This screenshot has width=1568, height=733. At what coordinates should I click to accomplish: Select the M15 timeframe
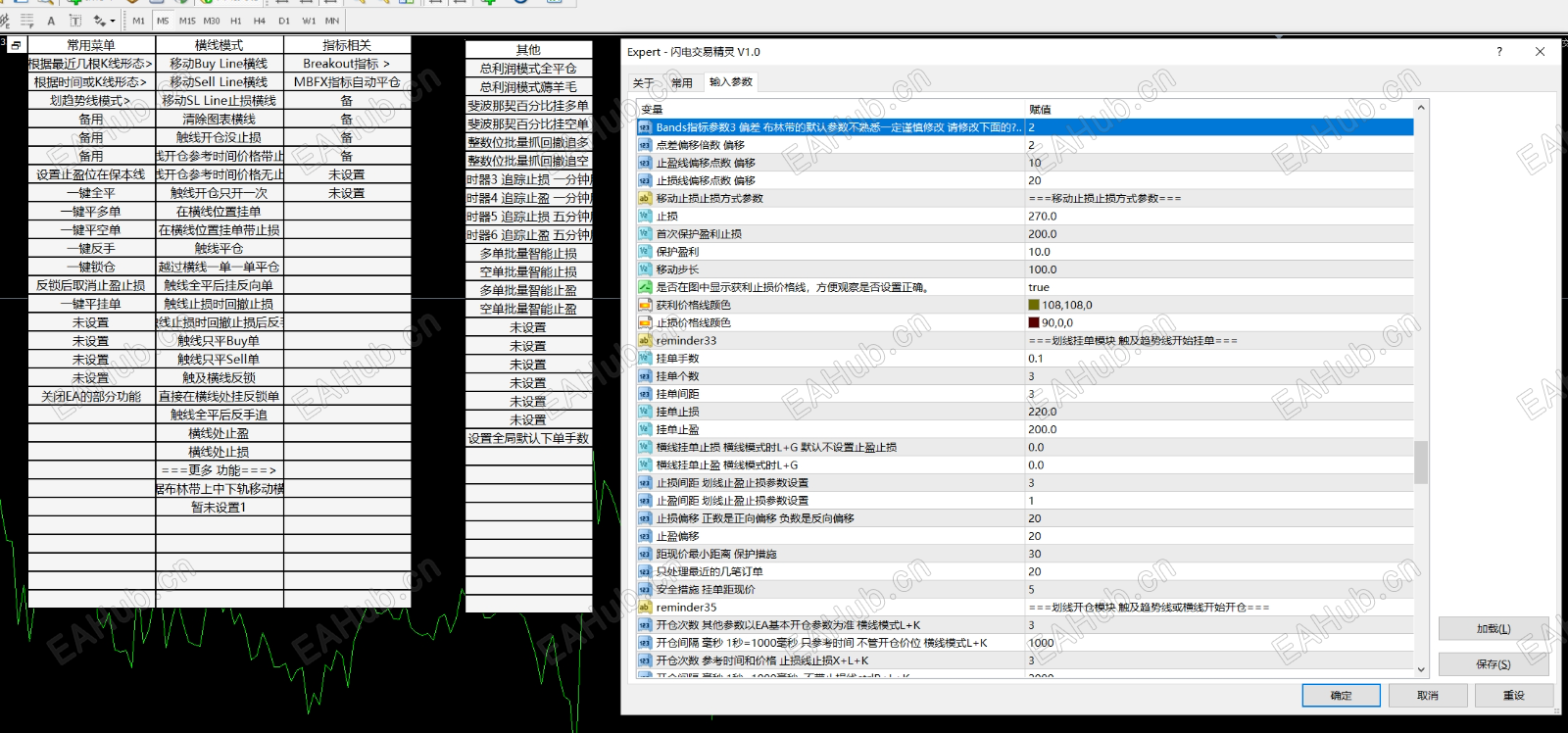[187, 21]
